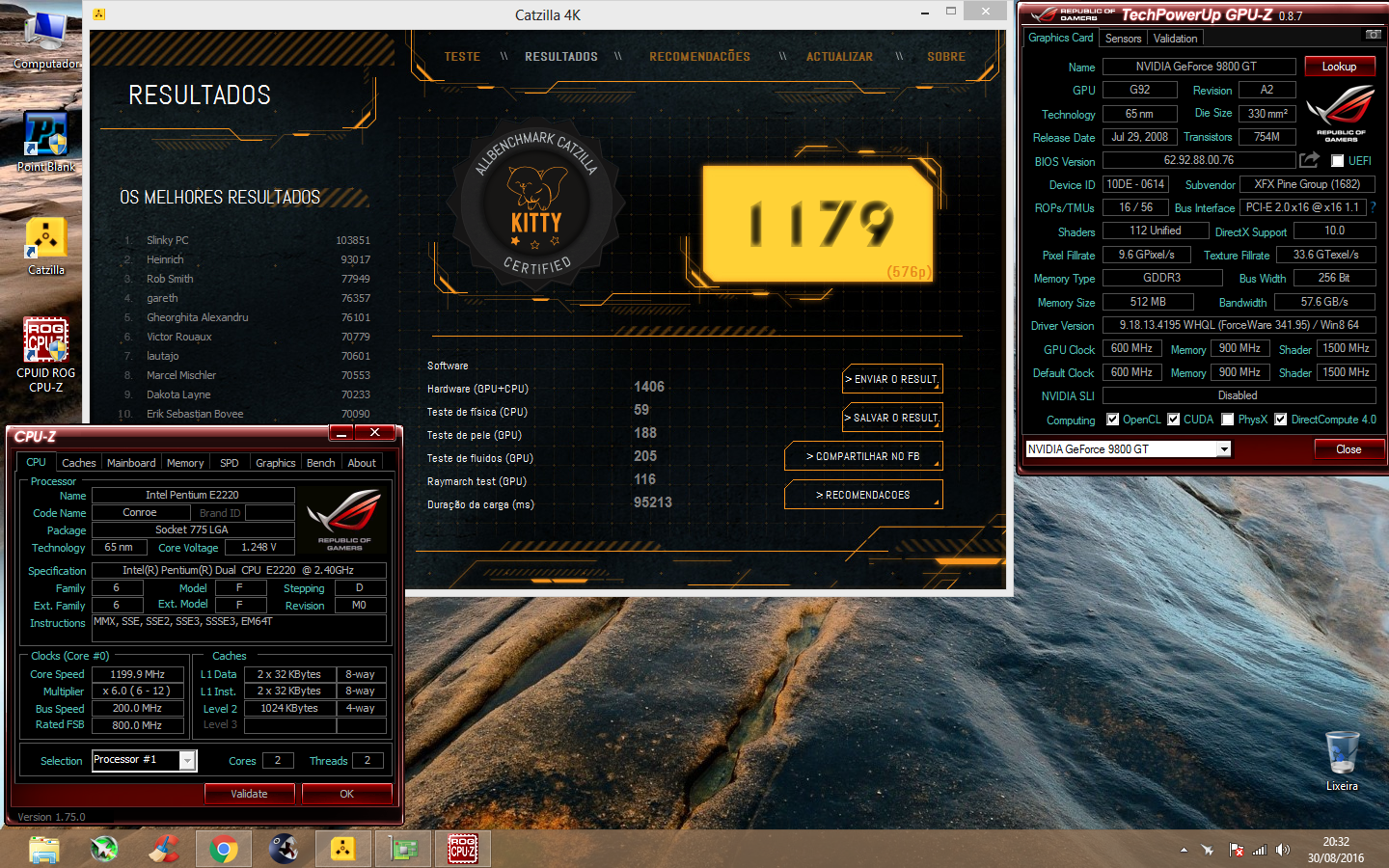
Task: Open the Chain Chomp icon in taskbar
Action: tap(284, 849)
